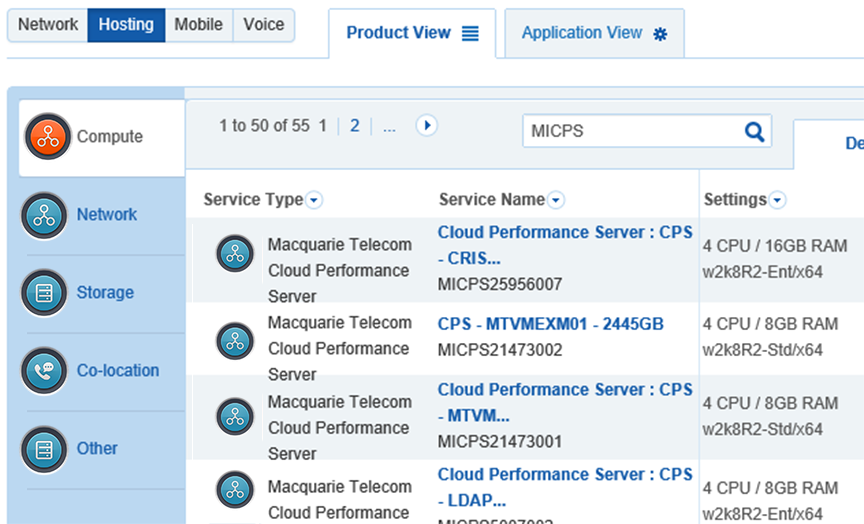Open Settings column sort dropdown
864x524 pixels.
(777, 199)
